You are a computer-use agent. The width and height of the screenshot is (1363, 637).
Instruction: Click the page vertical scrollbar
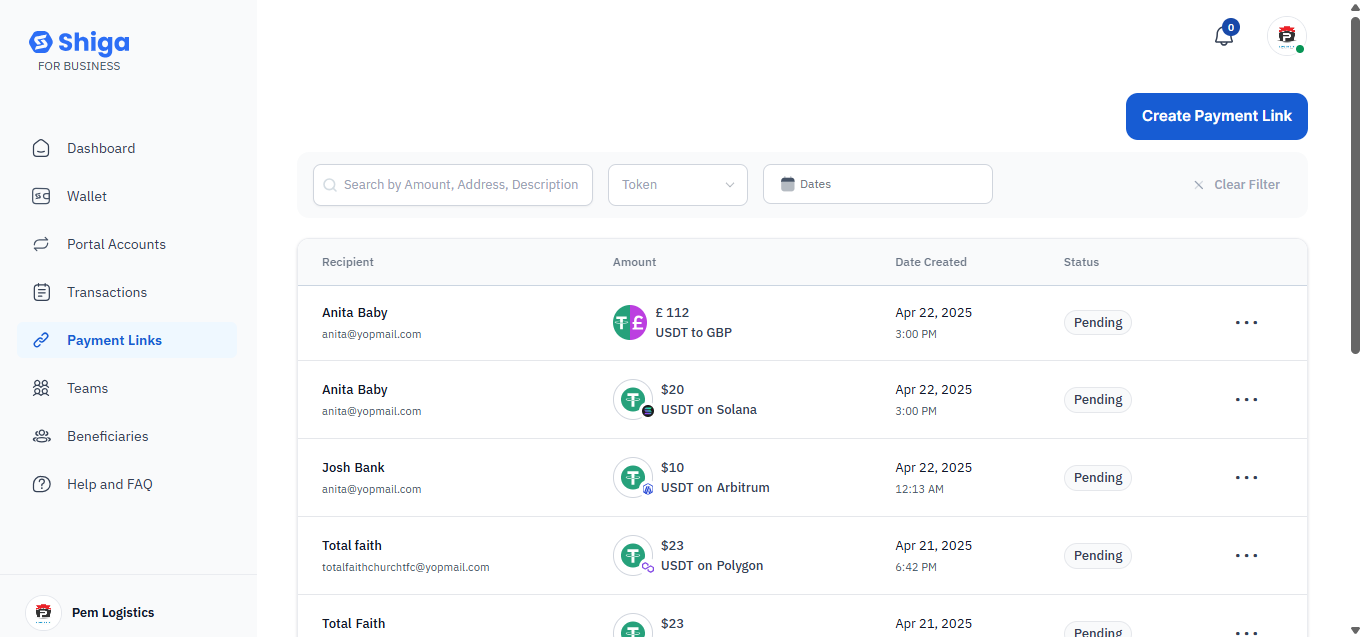pos(1356,185)
